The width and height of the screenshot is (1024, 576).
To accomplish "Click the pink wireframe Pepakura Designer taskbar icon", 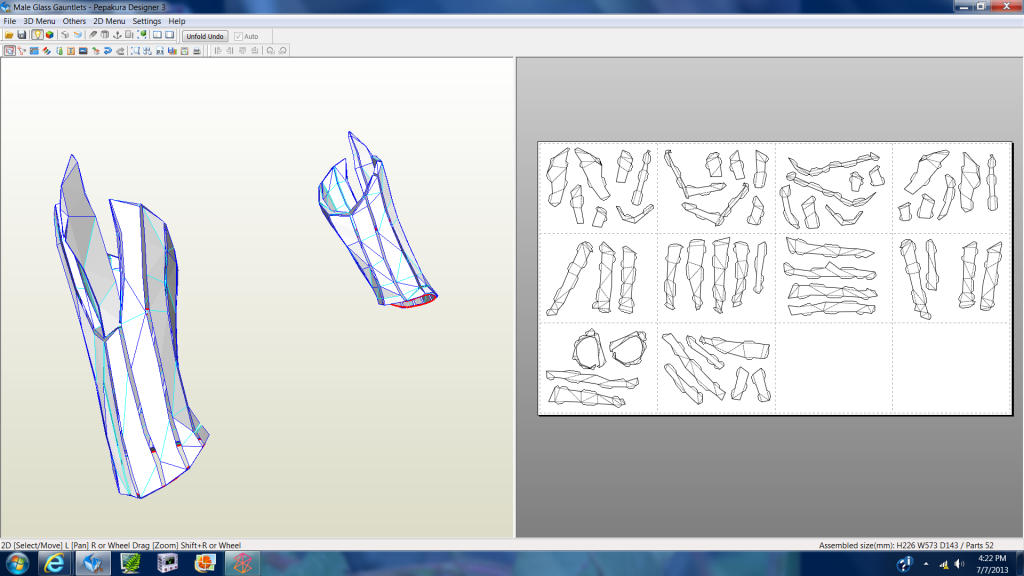I will coord(242,563).
